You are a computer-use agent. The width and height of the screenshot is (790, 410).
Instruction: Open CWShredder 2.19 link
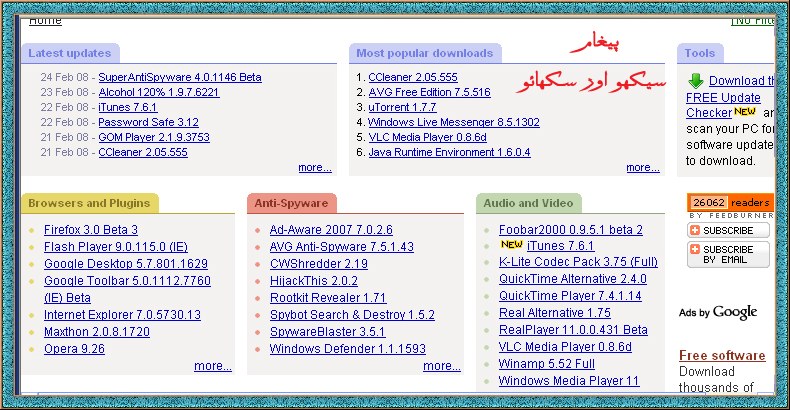pyautogui.click(x=319, y=264)
